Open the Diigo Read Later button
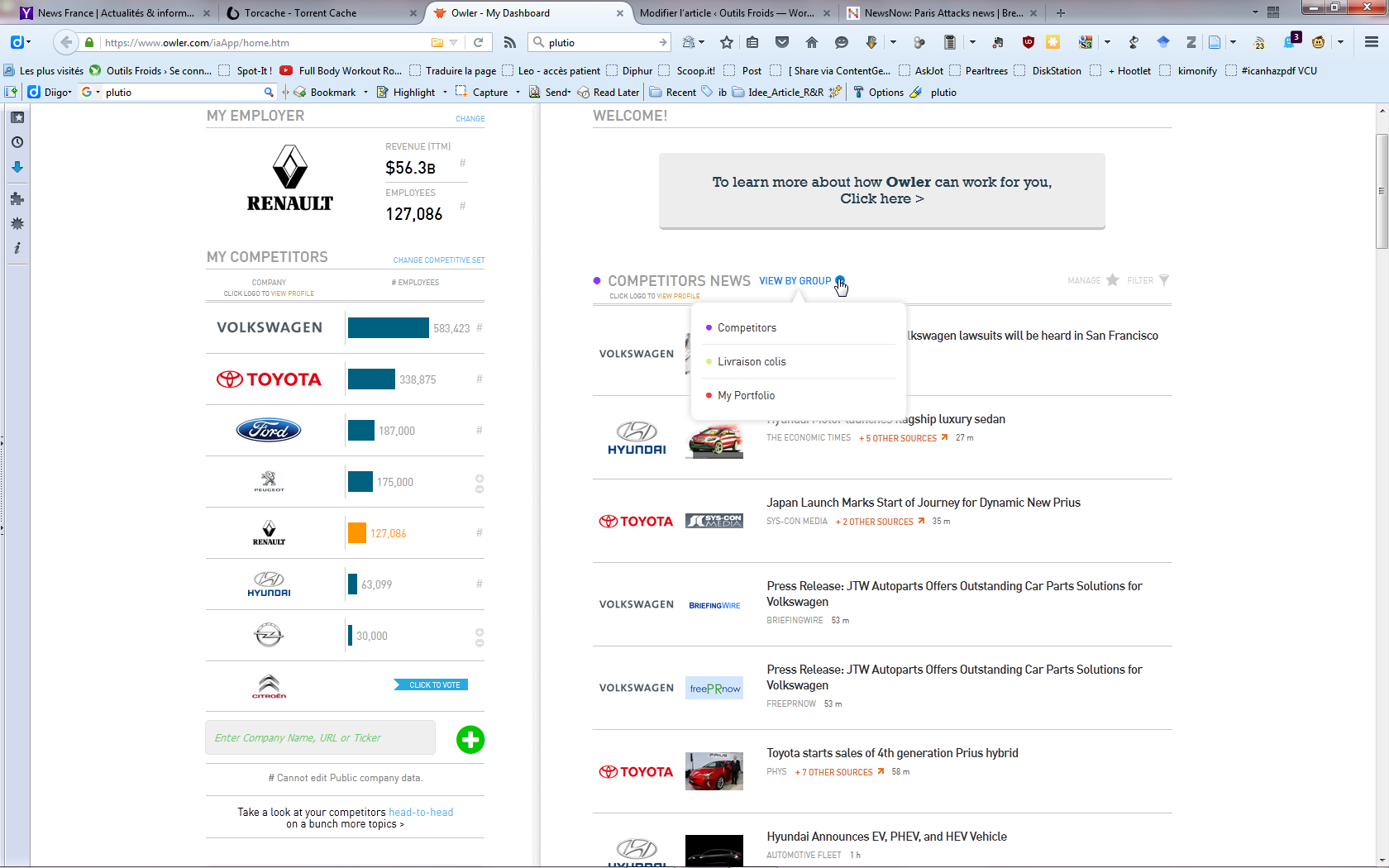Screen dimensions: 1389x868 coord(609,92)
